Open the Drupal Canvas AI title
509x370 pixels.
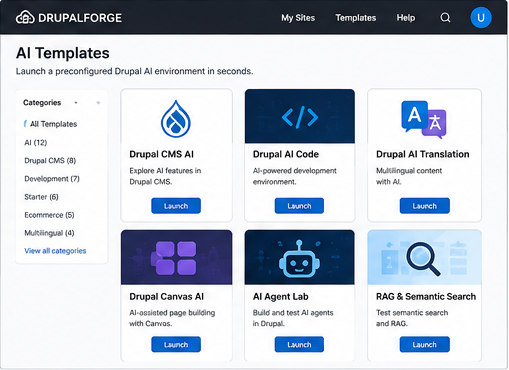[167, 297]
